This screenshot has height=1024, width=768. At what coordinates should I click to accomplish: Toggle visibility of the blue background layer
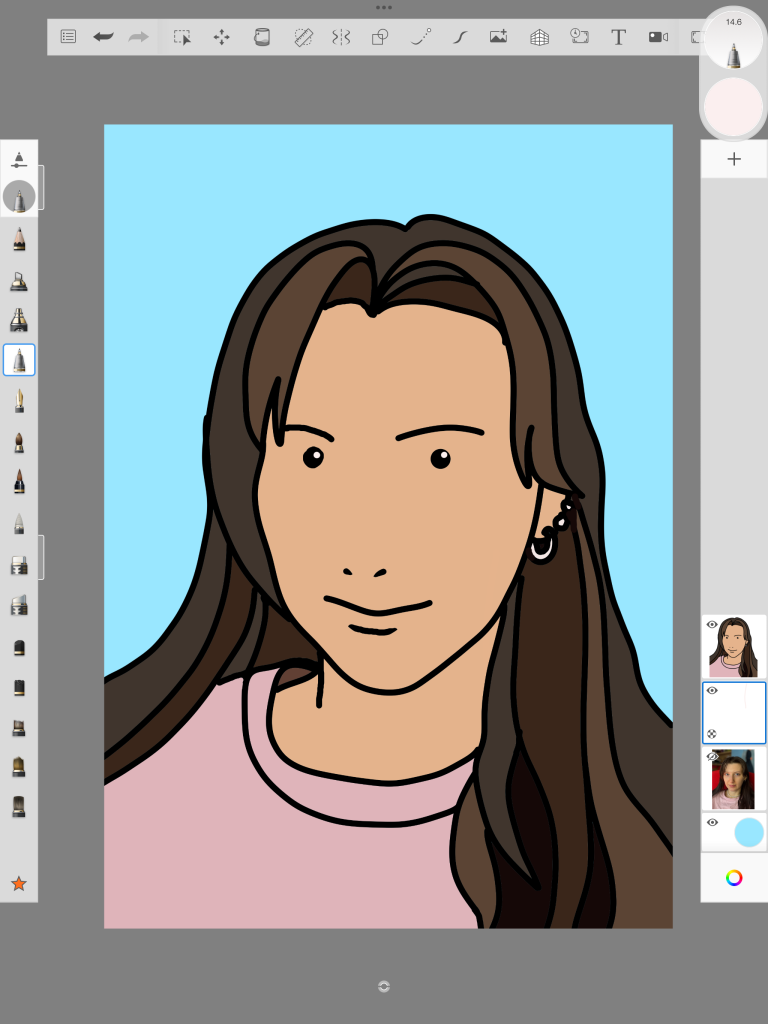point(712,822)
